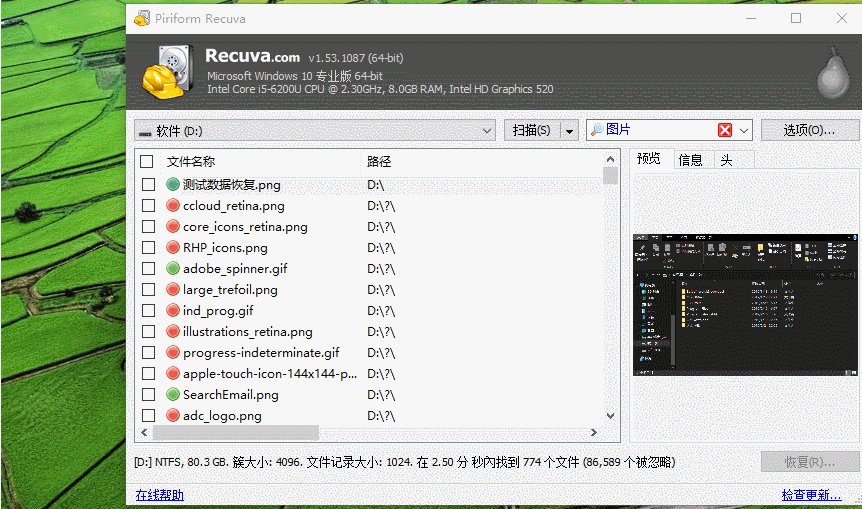Click the green status dot of 测试数据恢复.png

pyautogui.click(x=173, y=184)
